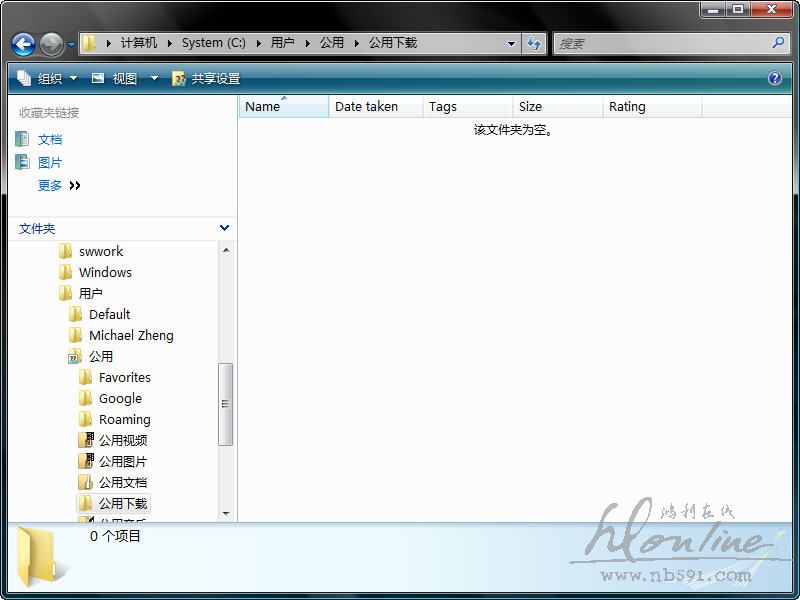Click the 图片 link icon
The width and height of the screenshot is (800, 600).
[x=22, y=162]
